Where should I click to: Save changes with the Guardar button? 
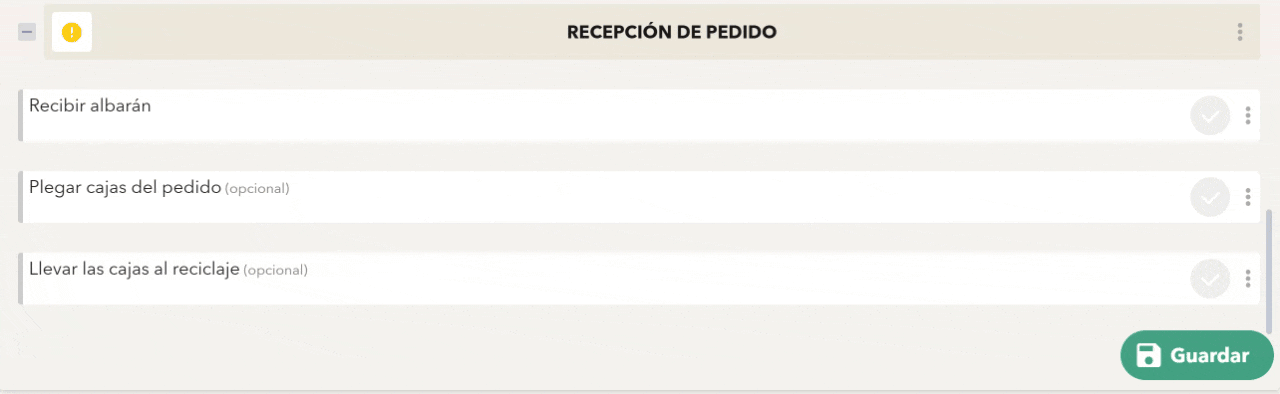1197,355
